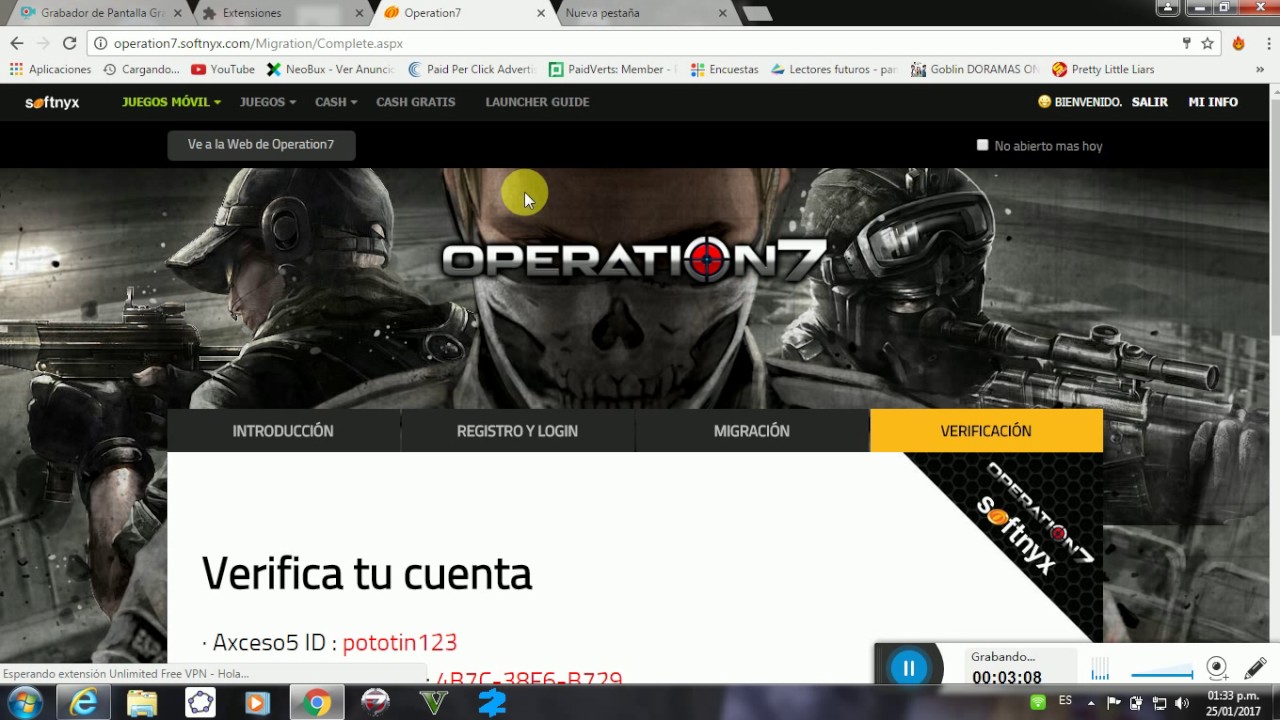Open the taskbar clock and date

[1233, 703]
